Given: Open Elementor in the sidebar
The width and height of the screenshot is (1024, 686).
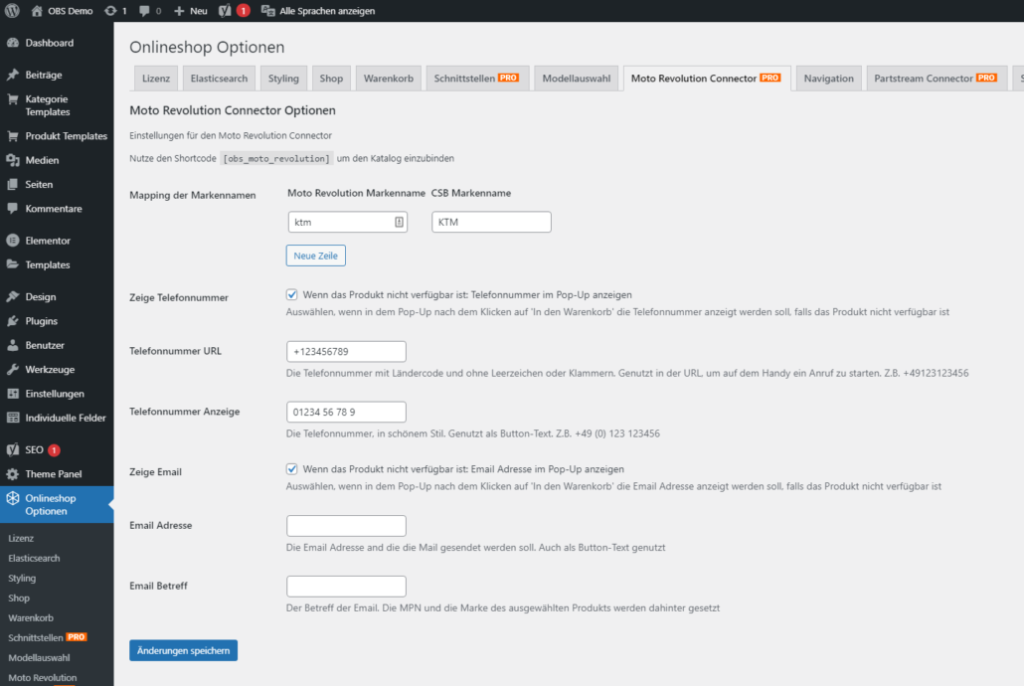Looking at the screenshot, I should [x=47, y=241].
